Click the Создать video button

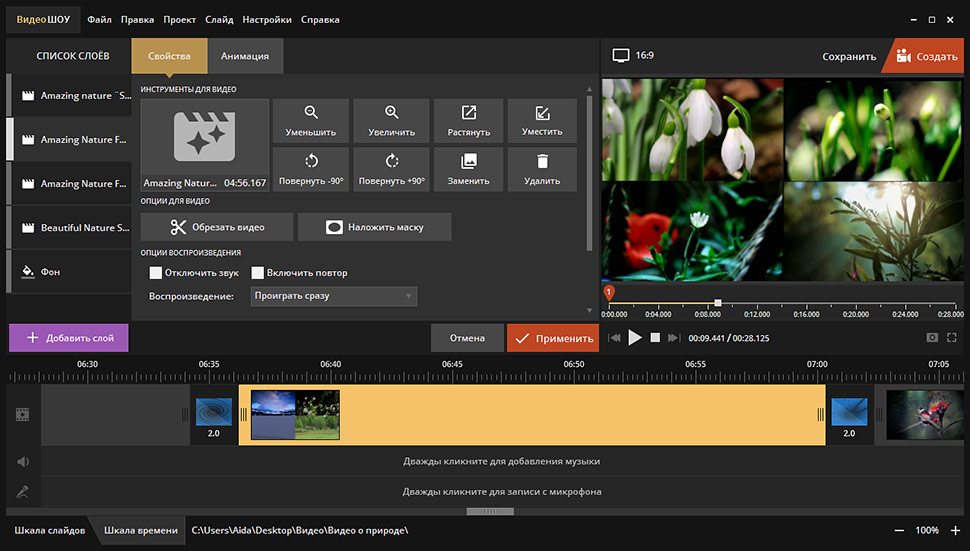pyautogui.click(x=926, y=56)
